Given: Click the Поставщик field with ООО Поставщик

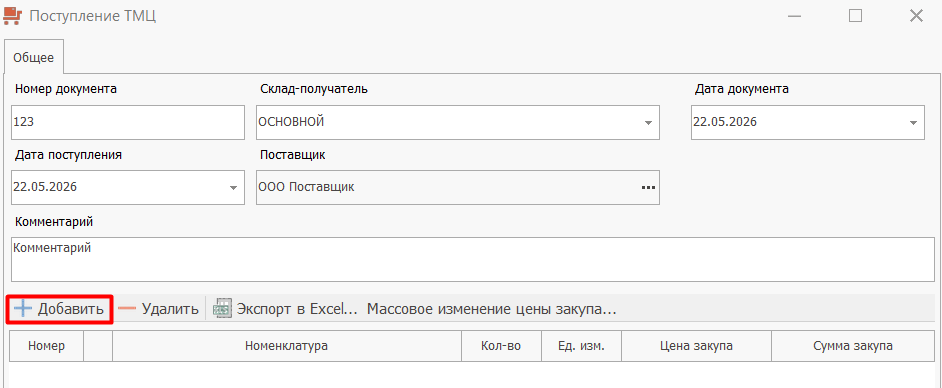Looking at the screenshot, I should tap(458, 187).
